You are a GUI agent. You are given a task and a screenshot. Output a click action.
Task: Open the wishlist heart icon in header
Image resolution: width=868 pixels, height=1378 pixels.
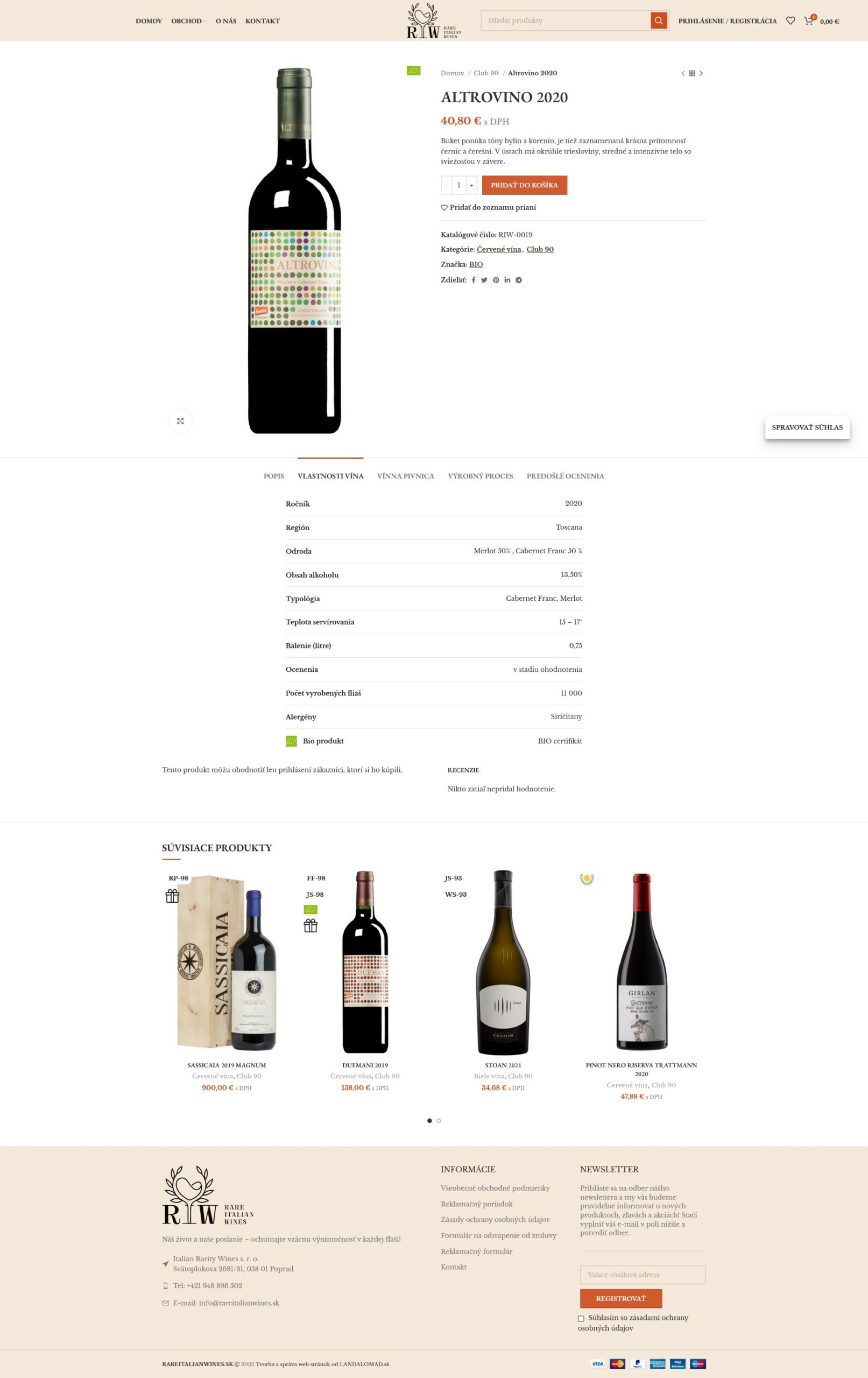tap(790, 20)
